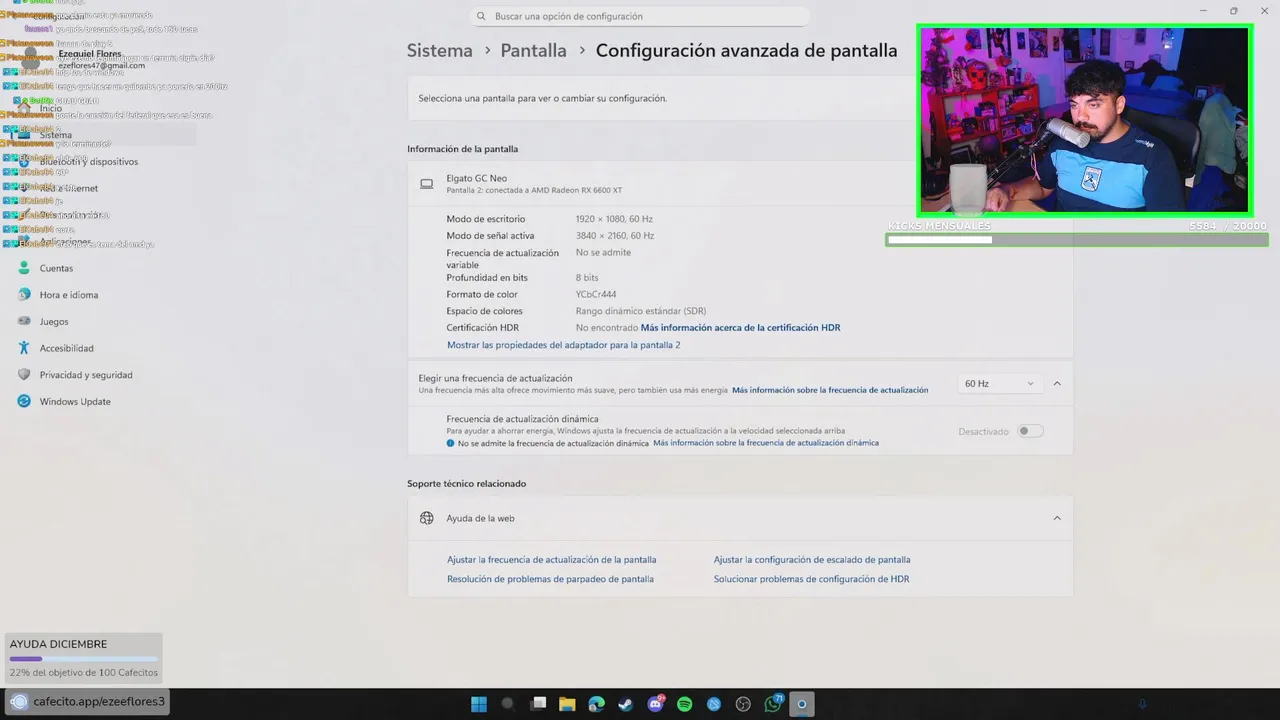The image size is (1280, 720).
Task: Open Privacidad y seguridad shield icon
Action: [x=24, y=375]
